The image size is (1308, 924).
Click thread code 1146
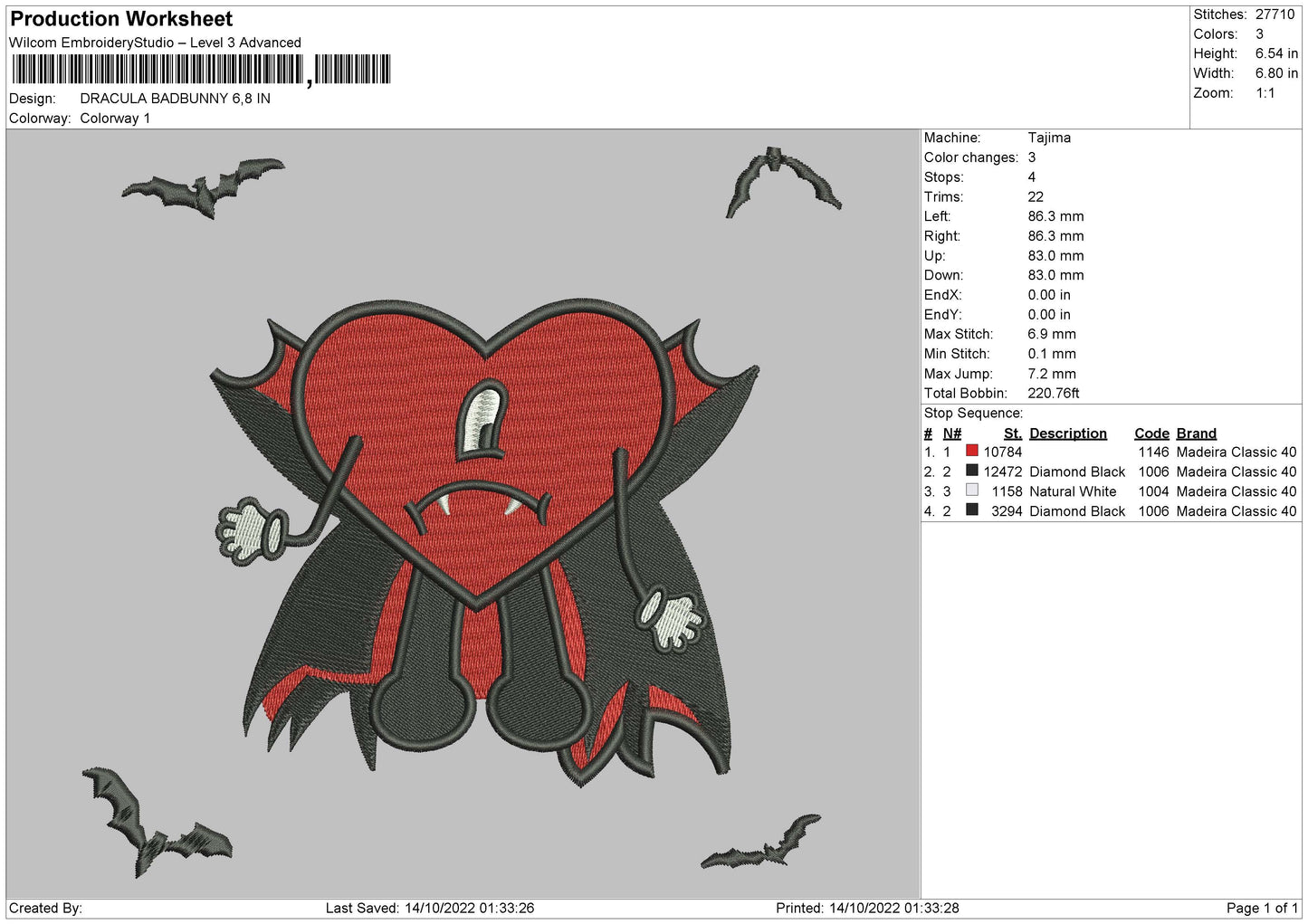1153,452
